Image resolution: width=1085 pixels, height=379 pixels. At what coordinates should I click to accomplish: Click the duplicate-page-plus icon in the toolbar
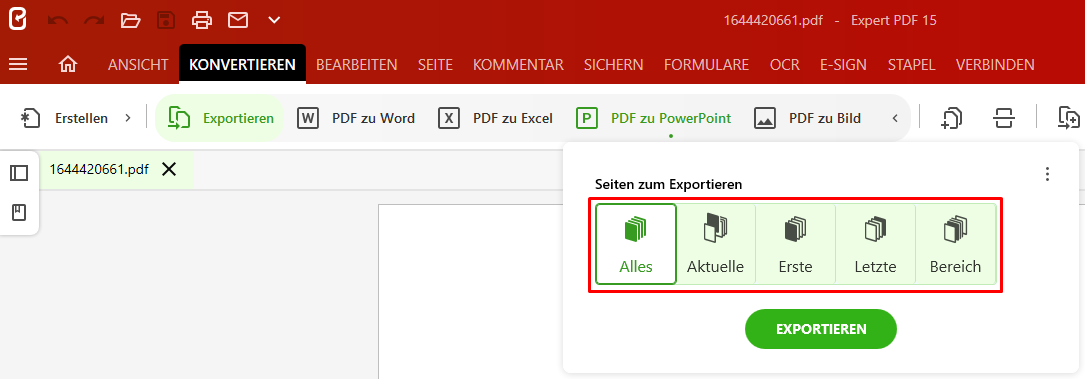[952, 118]
